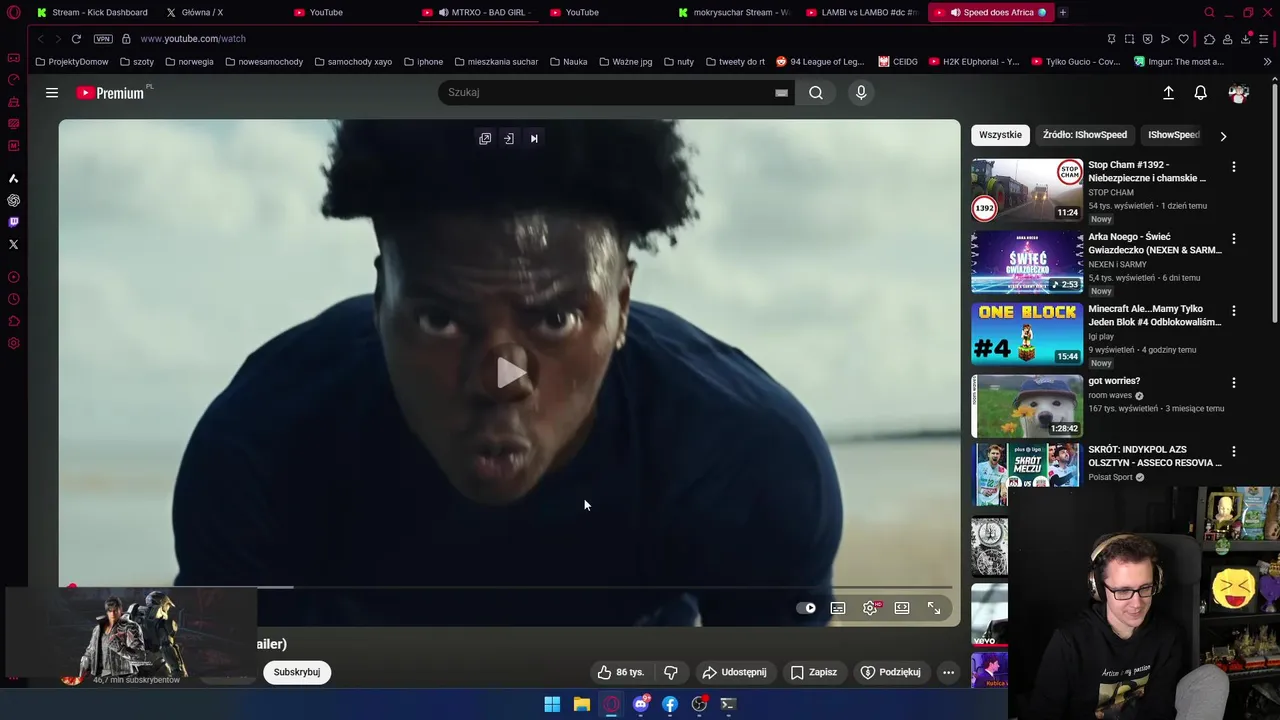Click the Zapisz save button
The image size is (1280, 720).
pyautogui.click(x=814, y=672)
